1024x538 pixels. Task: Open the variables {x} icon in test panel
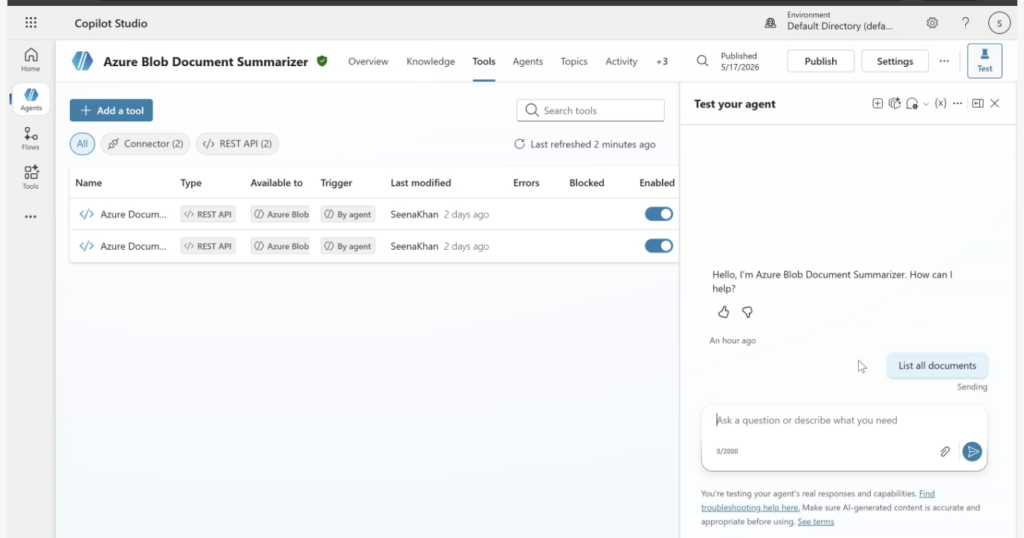(x=940, y=103)
